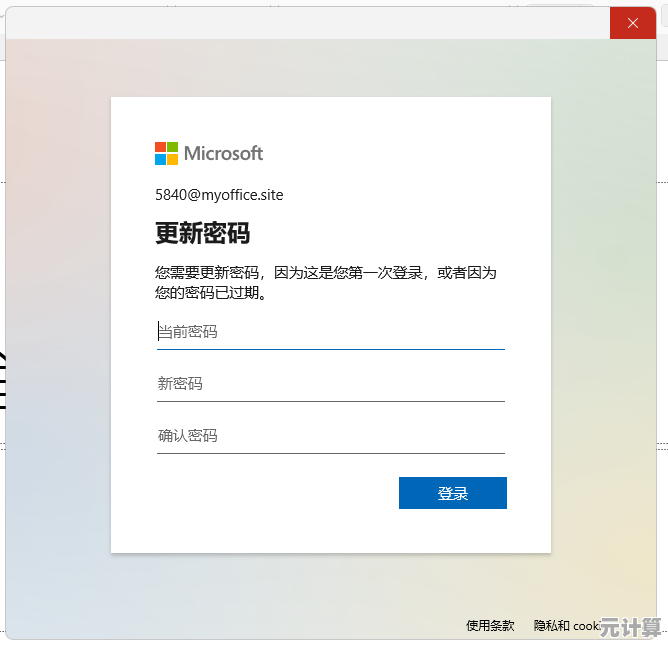Click the yellow square in Microsoft logo
Viewport: 668px width, 646px height.
[x=173, y=159]
